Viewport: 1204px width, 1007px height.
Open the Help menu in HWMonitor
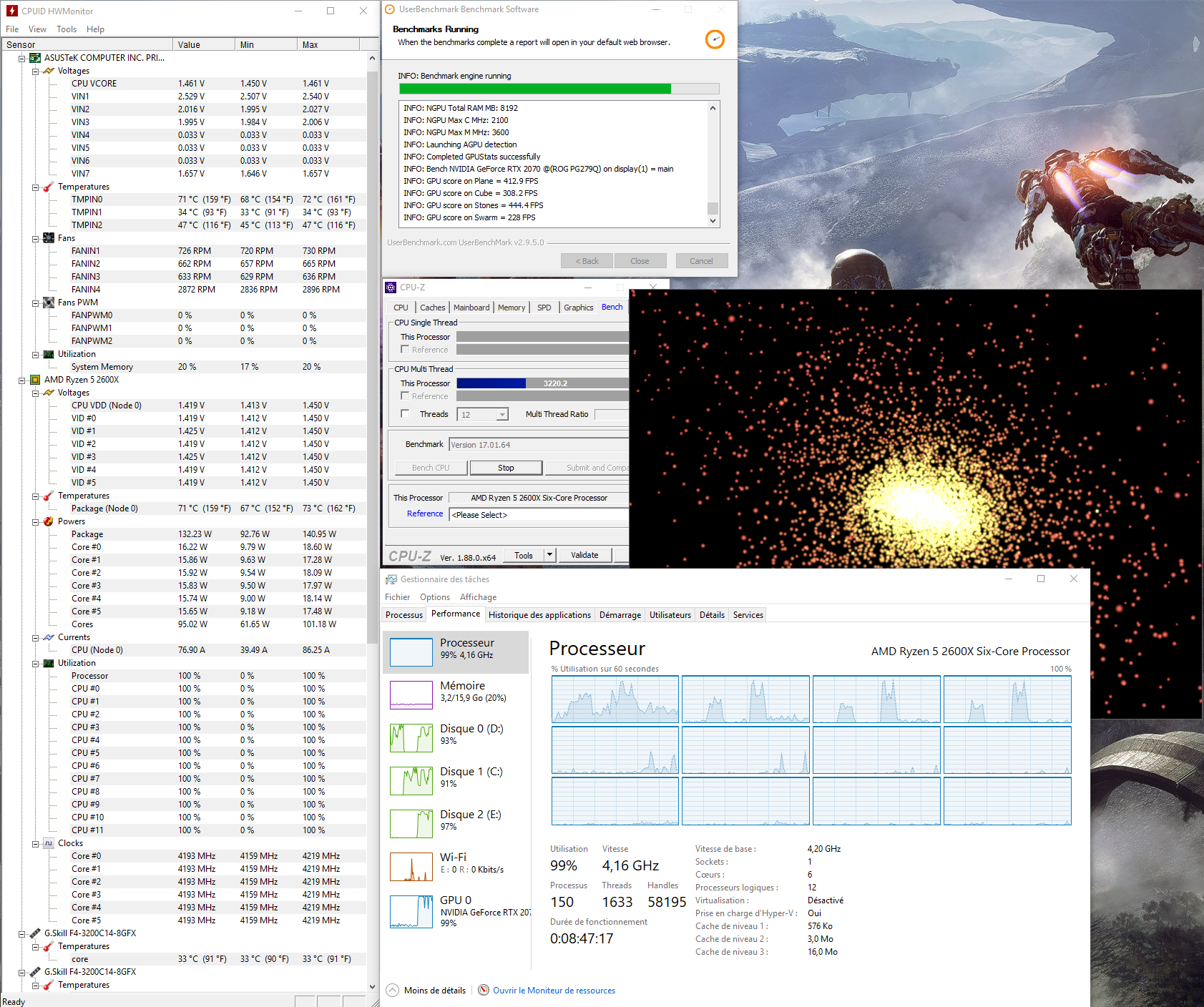95,29
